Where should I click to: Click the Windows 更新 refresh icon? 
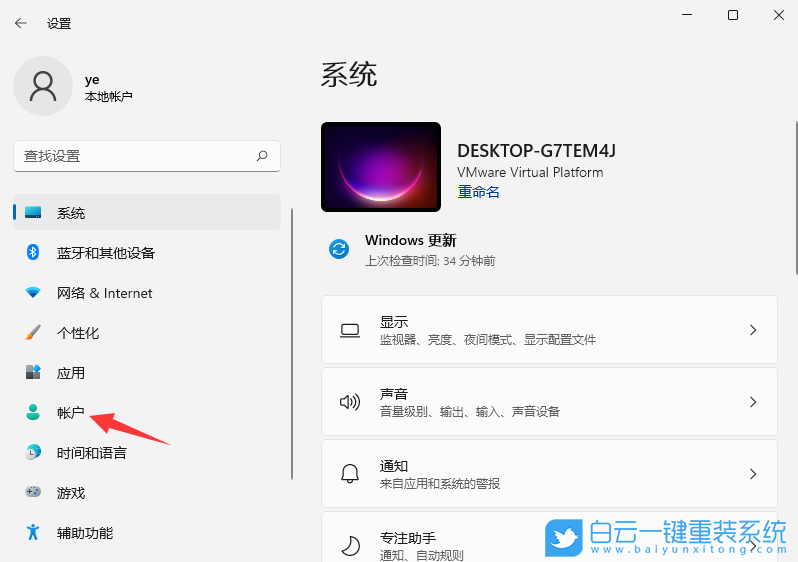pos(339,249)
